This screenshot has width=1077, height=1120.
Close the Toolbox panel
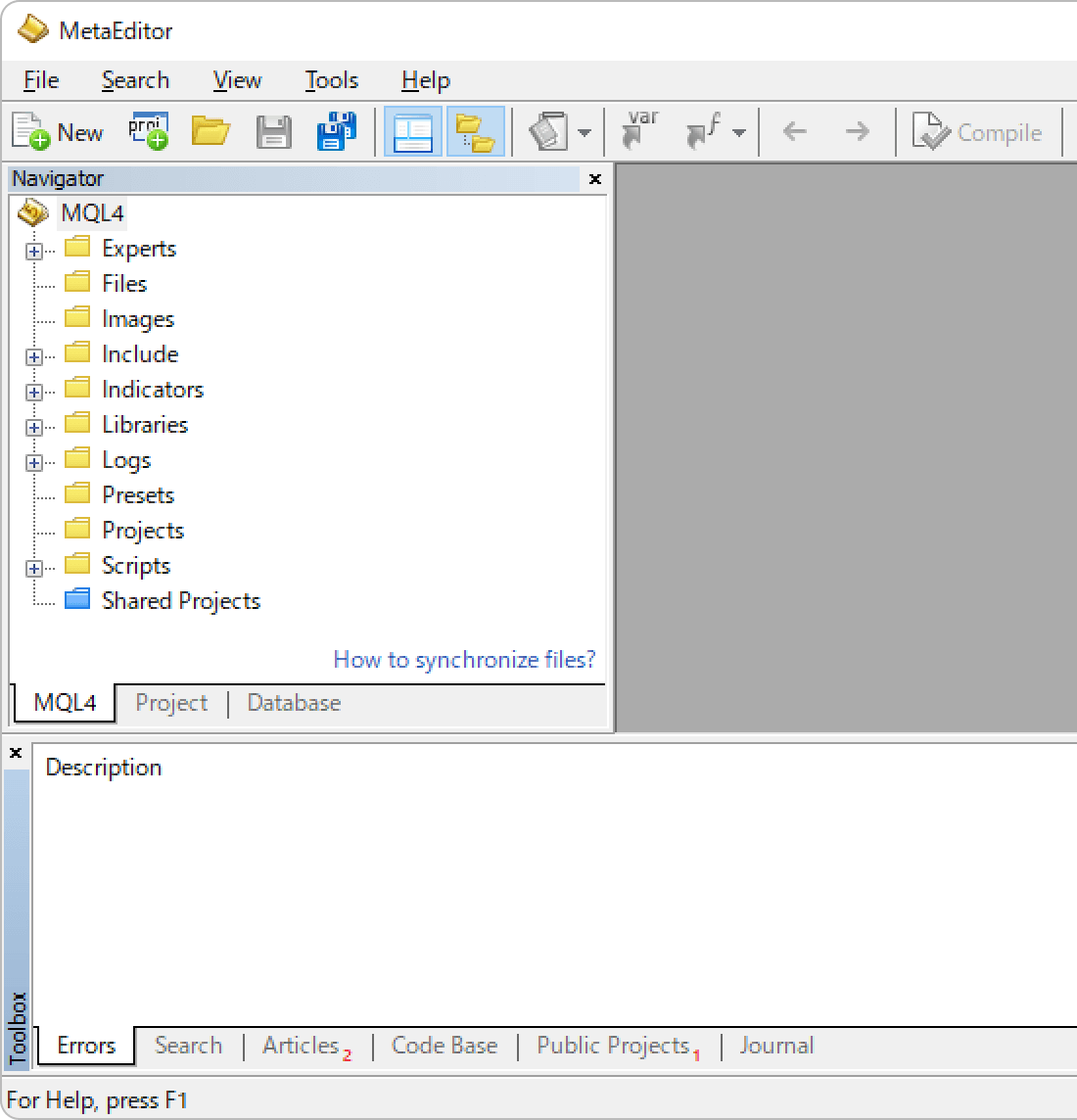[x=16, y=753]
